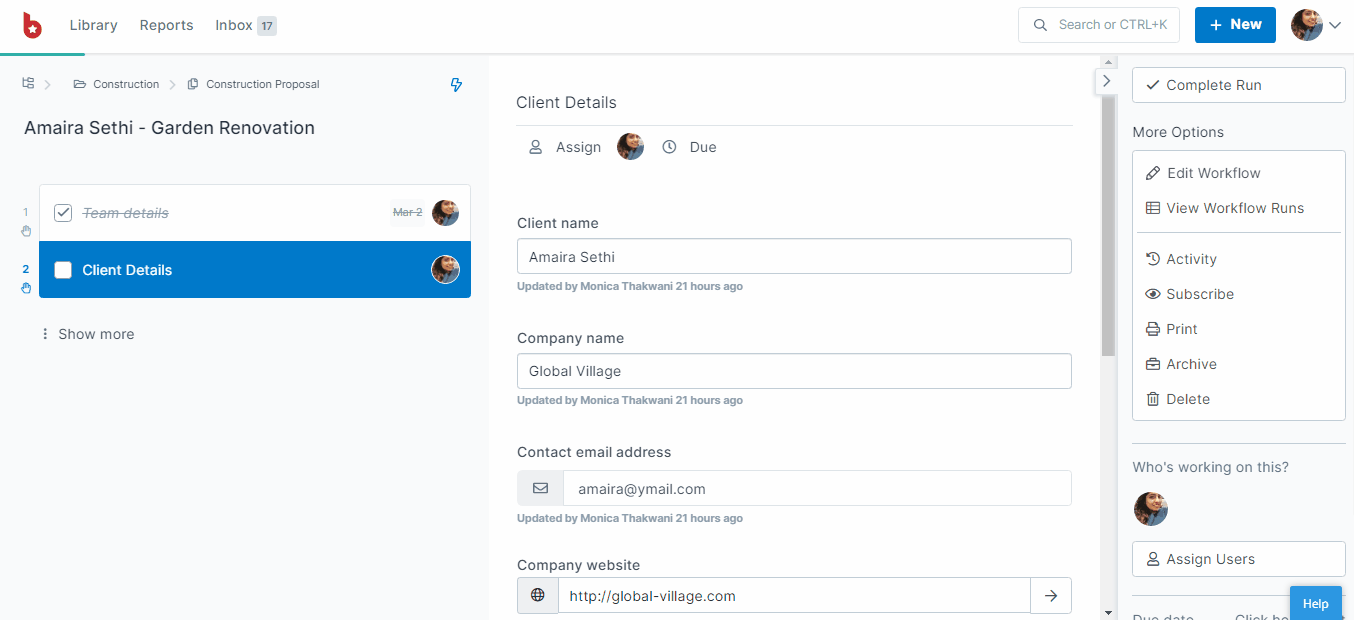Click assignee avatar on Client Details task

point(445,269)
